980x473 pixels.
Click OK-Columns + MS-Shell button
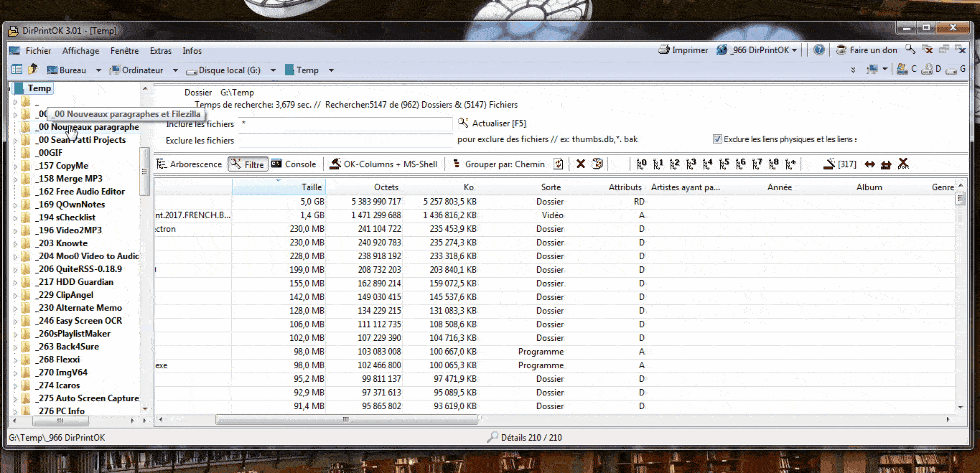tap(384, 164)
